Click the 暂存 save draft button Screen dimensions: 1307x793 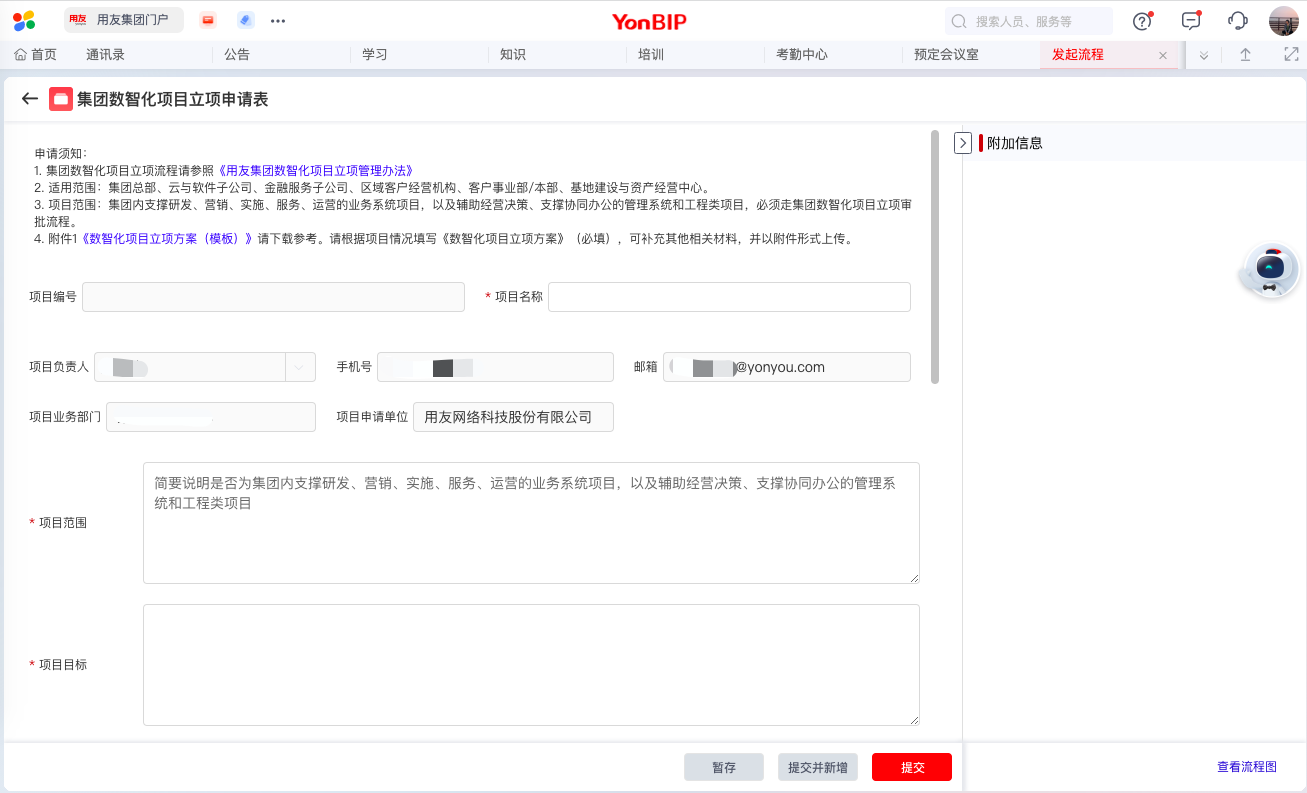pos(724,767)
